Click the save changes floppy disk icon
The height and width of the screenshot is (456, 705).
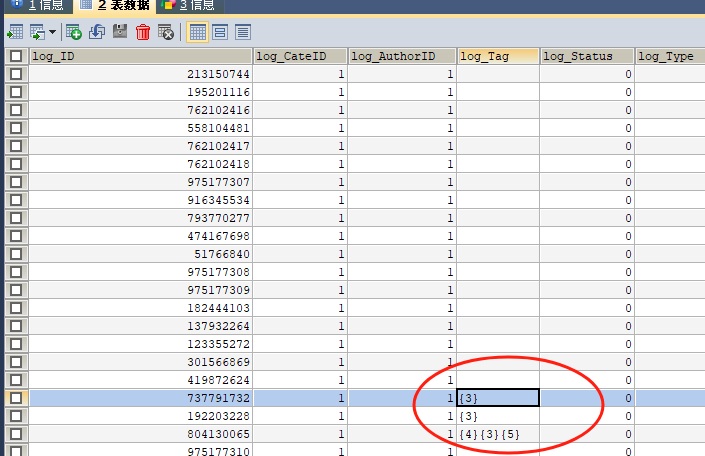120,32
